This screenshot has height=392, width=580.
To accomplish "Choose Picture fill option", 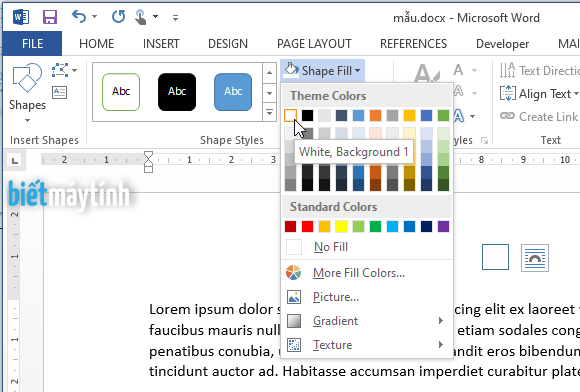I will click(367, 297).
